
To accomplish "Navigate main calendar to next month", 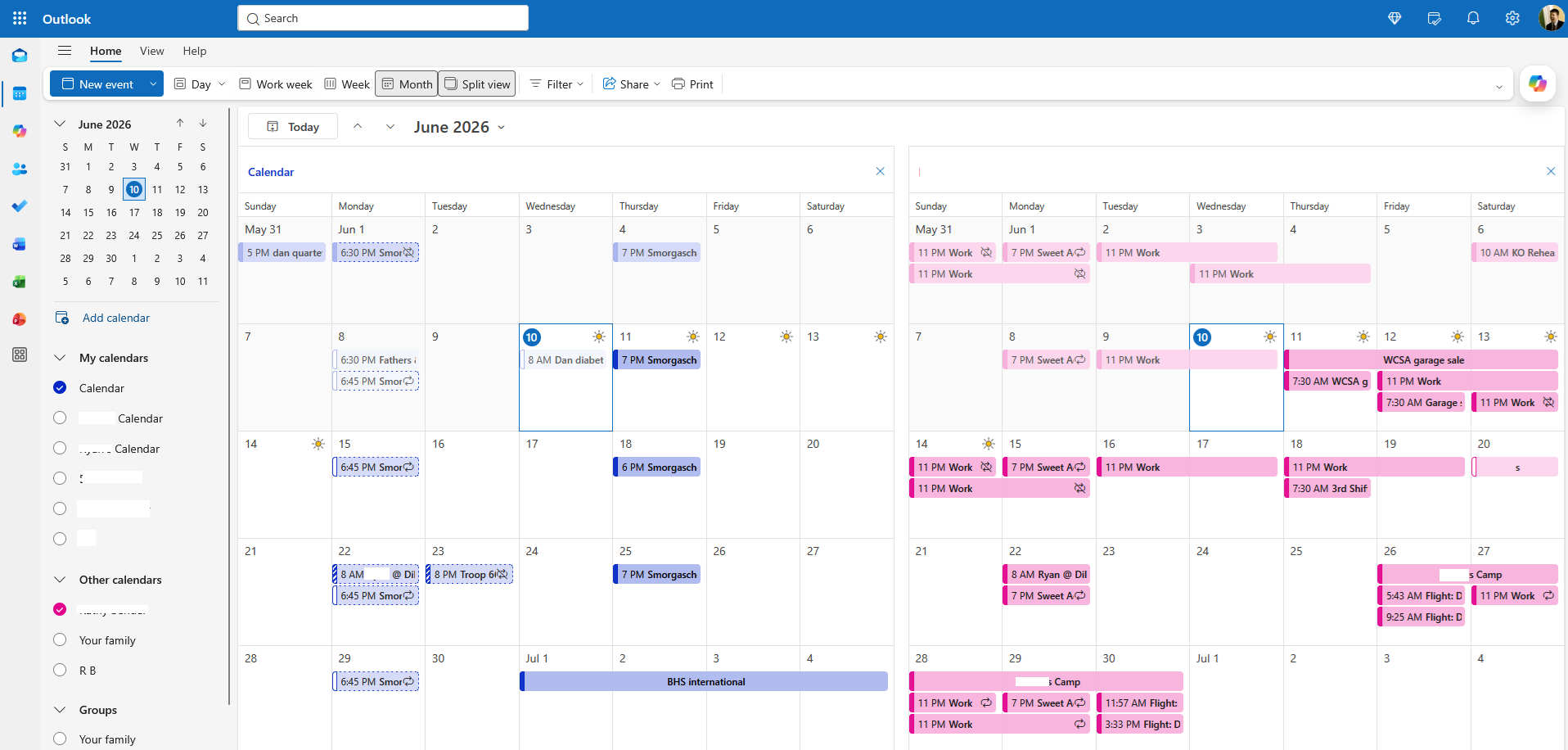I will (390, 126).
